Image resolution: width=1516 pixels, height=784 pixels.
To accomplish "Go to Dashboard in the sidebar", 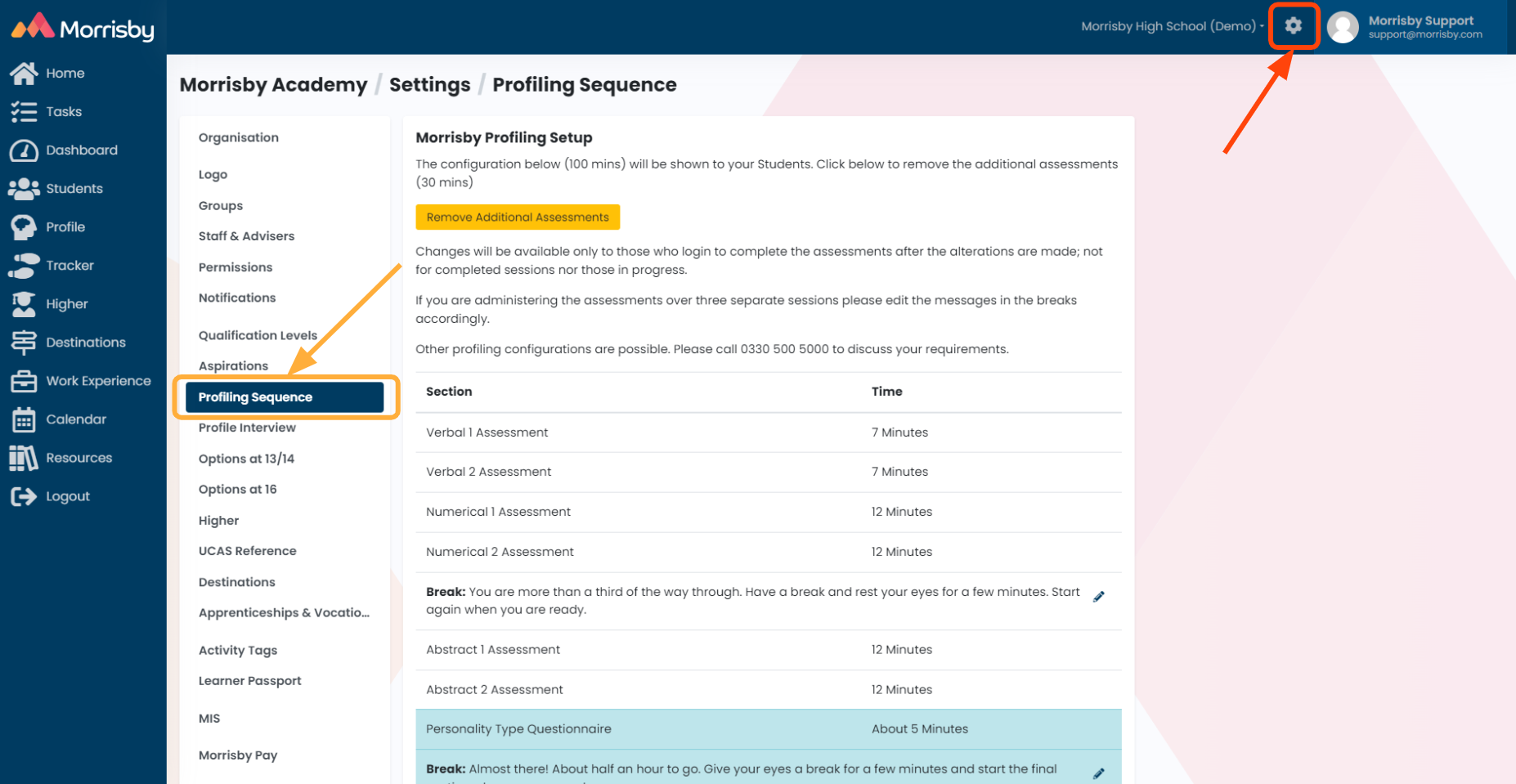I will [82, 150].
